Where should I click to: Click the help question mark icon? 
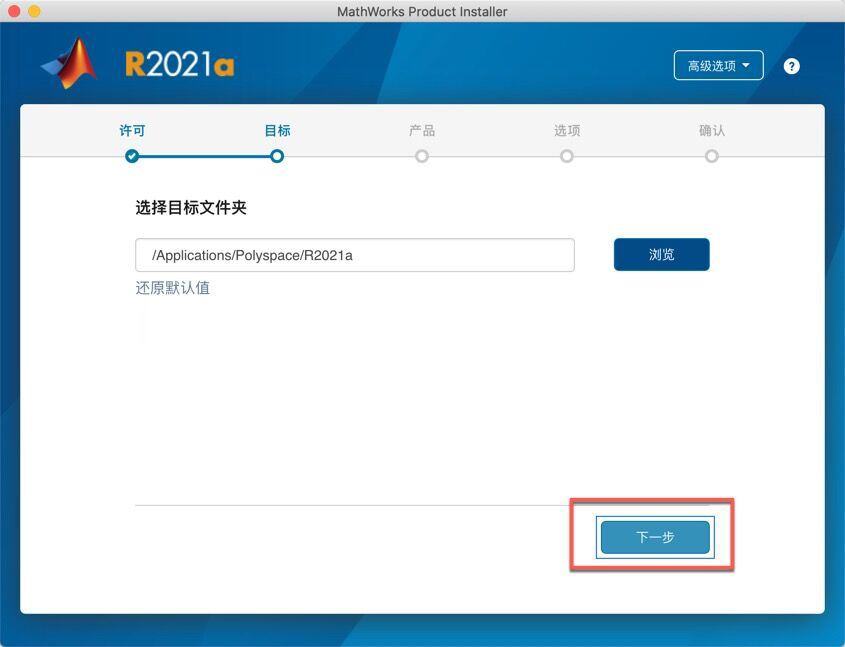pos(791,66)
